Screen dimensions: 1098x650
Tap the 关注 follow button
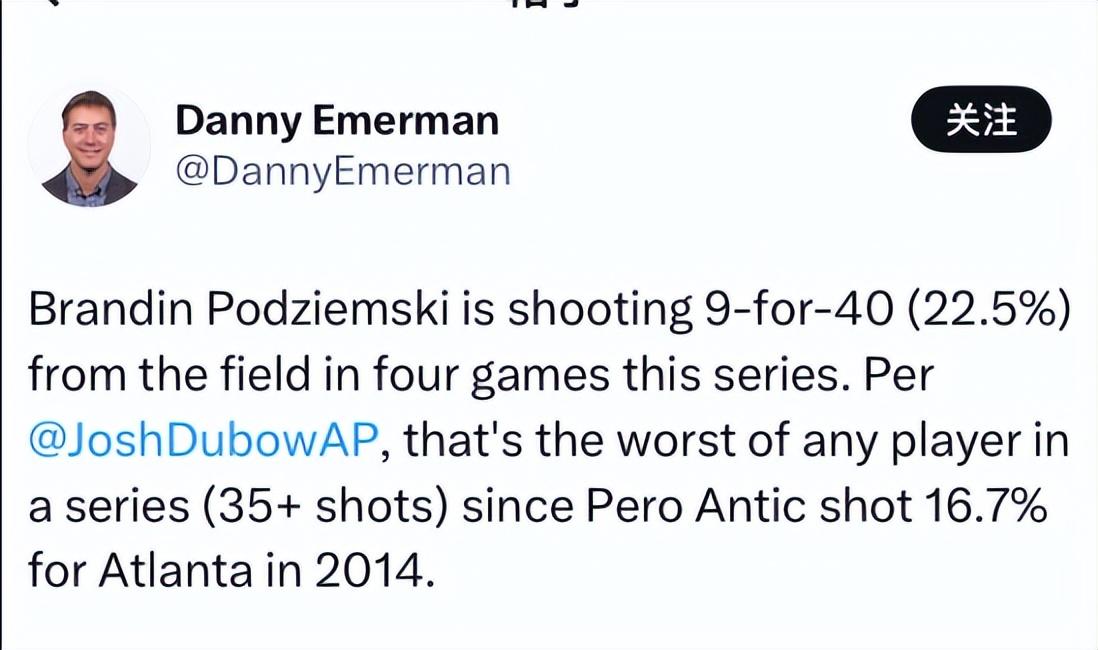[x=981, y=120]
